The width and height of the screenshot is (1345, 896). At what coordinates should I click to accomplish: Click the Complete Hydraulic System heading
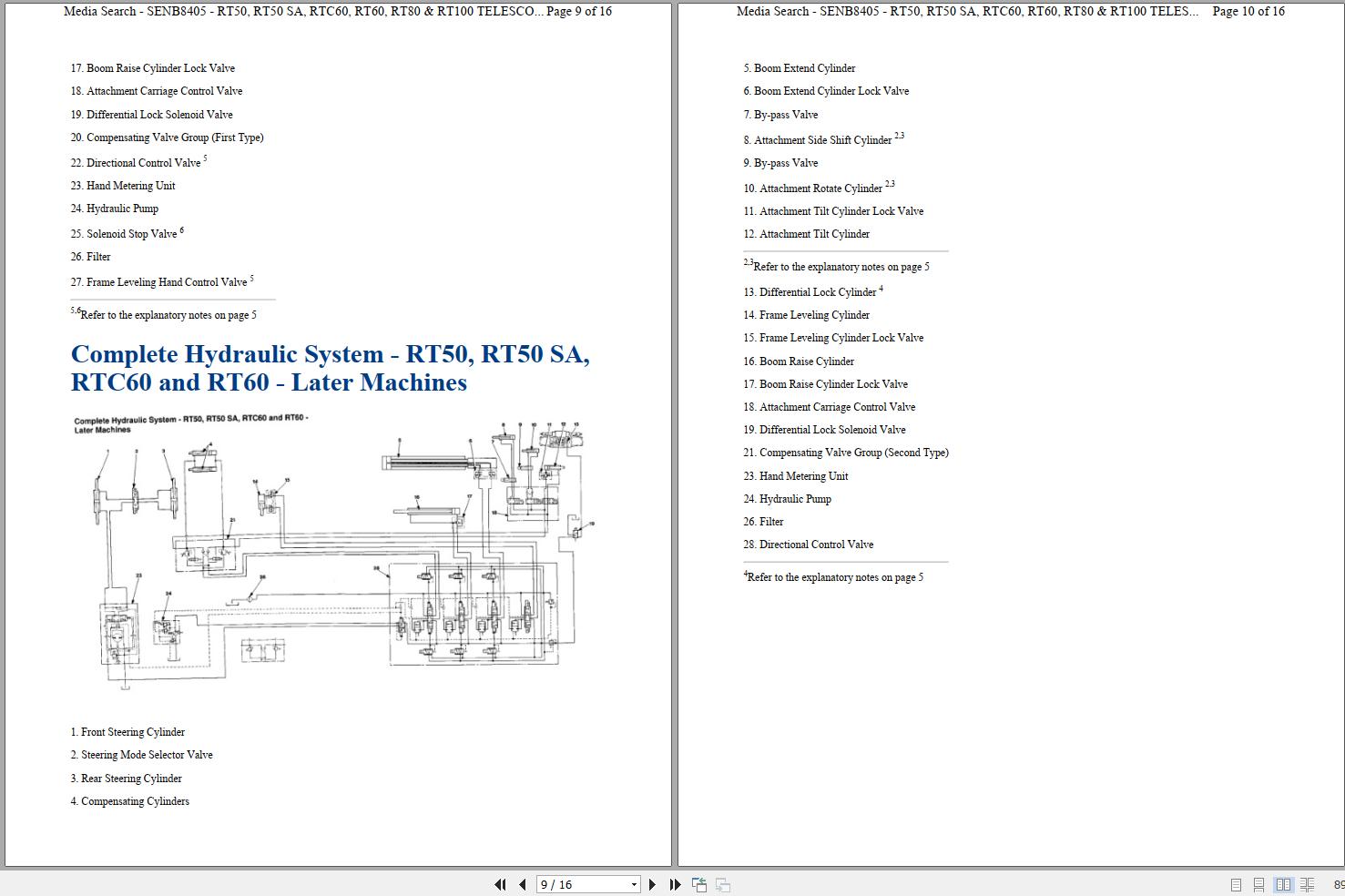[x=331, y=368]
